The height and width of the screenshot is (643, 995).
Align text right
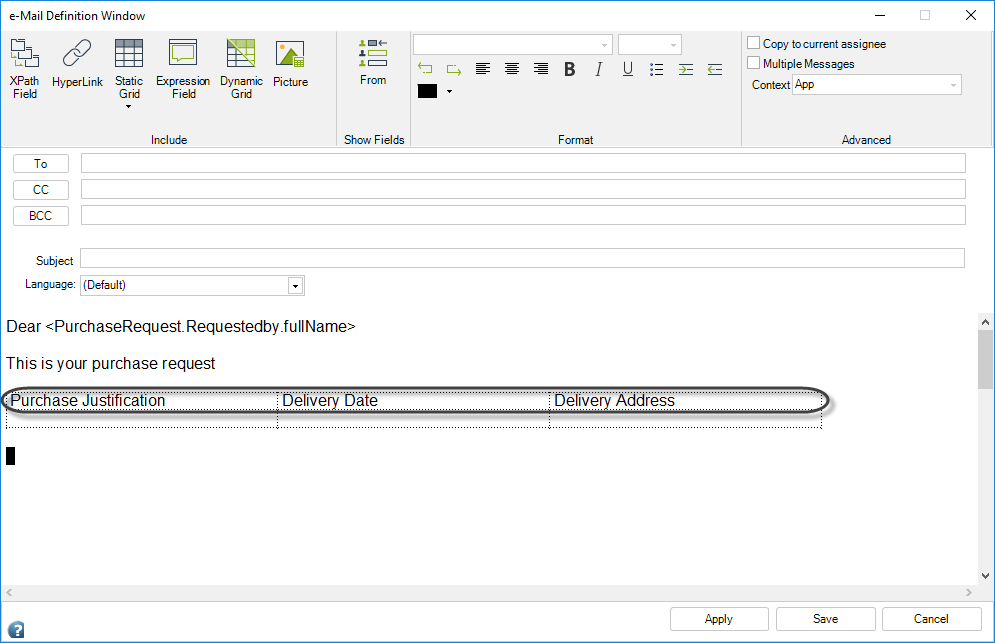click(541, 69)
